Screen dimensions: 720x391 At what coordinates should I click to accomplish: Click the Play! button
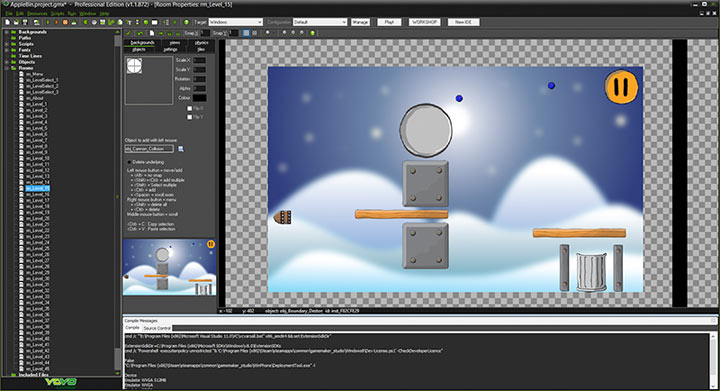(389, 22)
